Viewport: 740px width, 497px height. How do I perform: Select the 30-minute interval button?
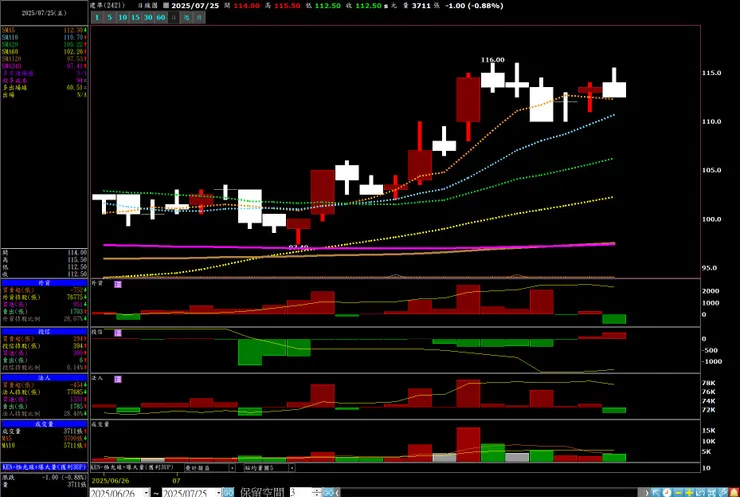(148, 17)
